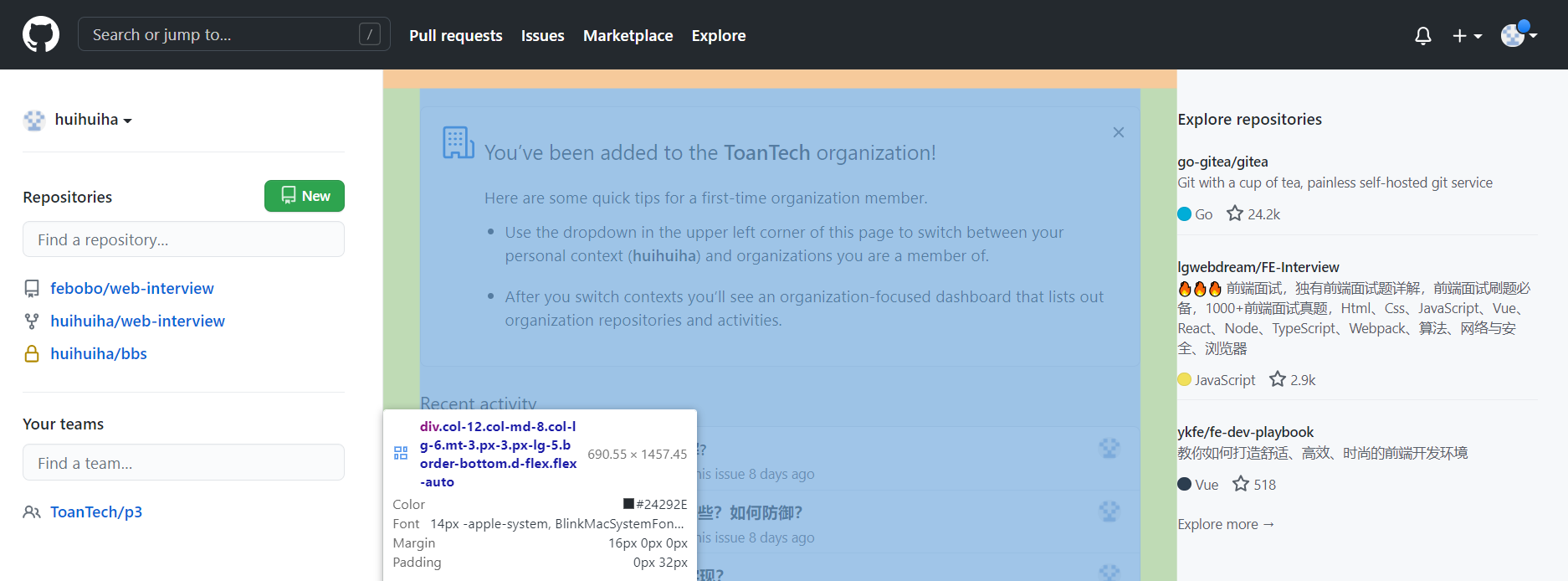Viewport: 1568px width, 581px height.
Task: Click the star icon for go-gitea/gitea
Action: (1234, 213)
